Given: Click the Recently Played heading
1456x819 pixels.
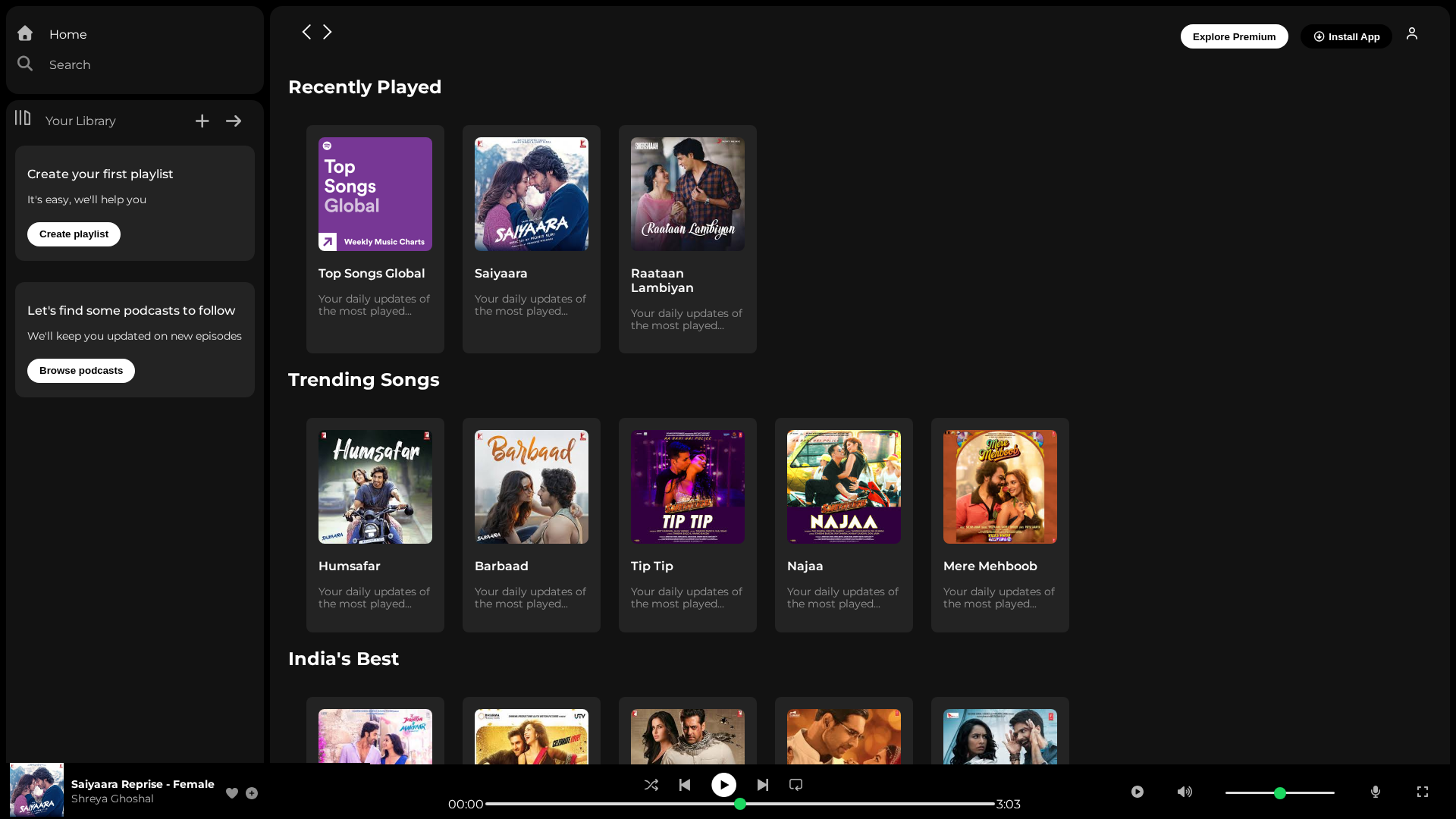Looking at the screenshot, I should [365, 87].
